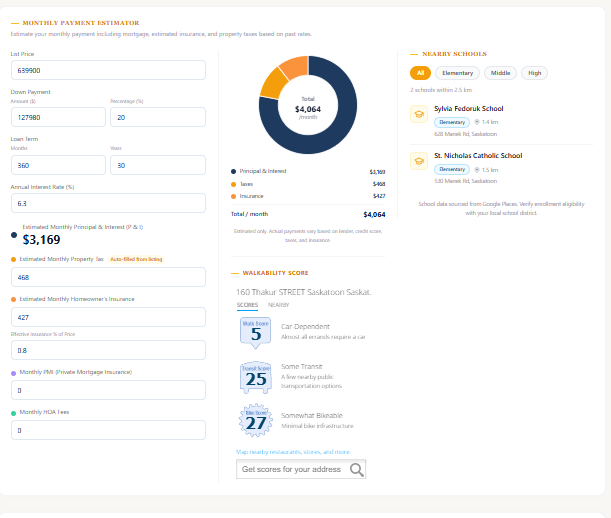The width and height of the screenshot is (611, 518).
Task: Filter schools by High
Action: 534,73
